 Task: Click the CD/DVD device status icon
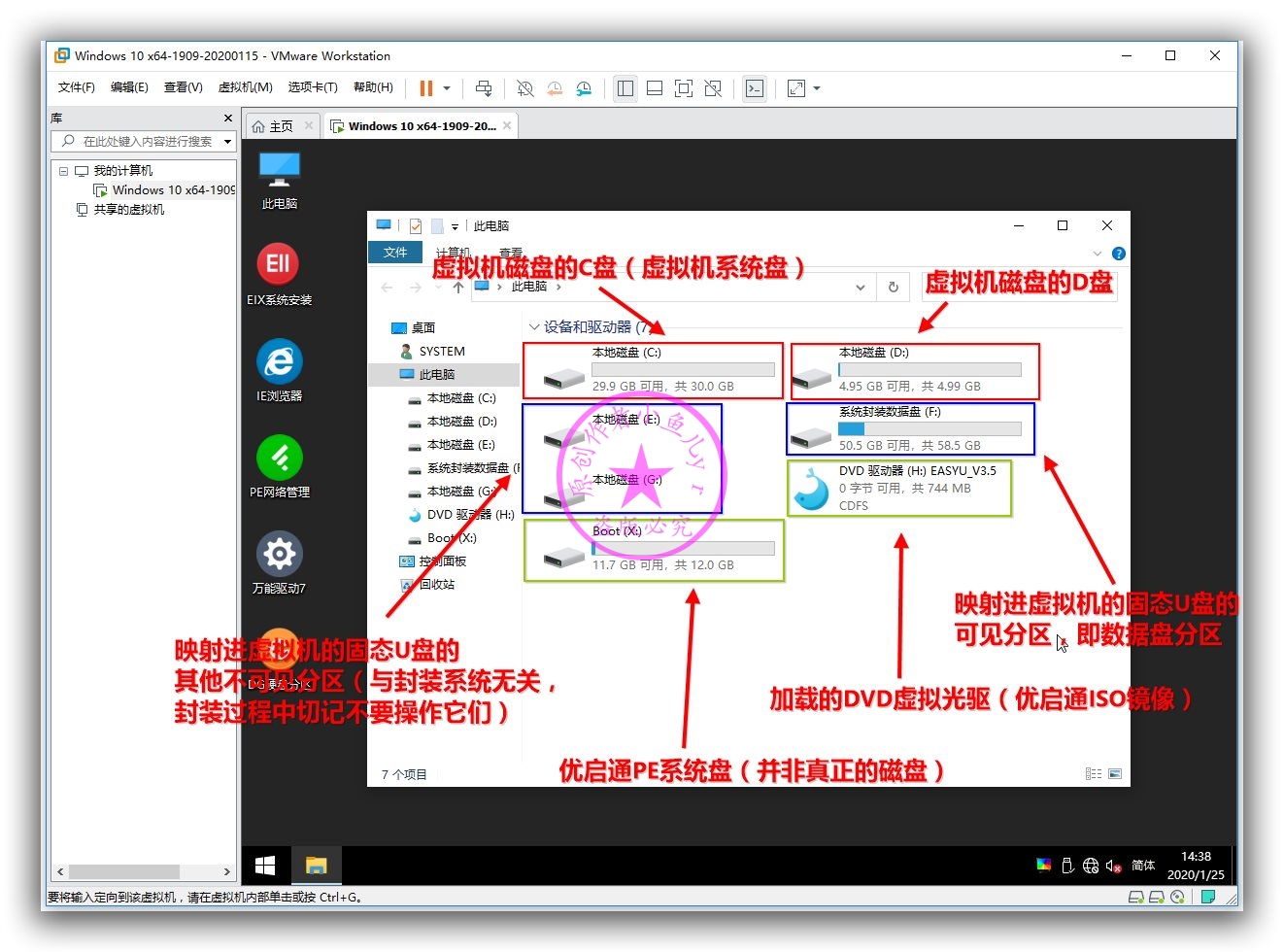(1177, 897)
